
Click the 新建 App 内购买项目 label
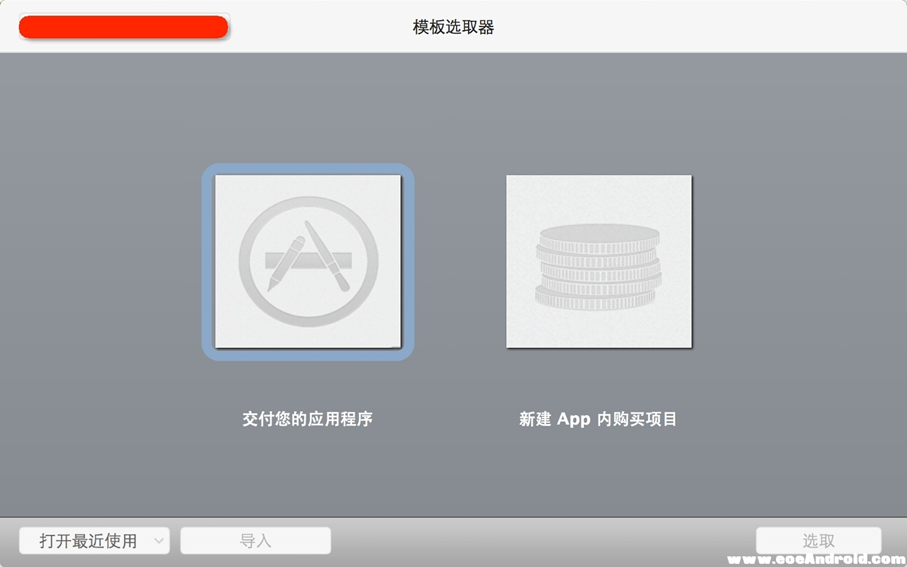point(598,419)
